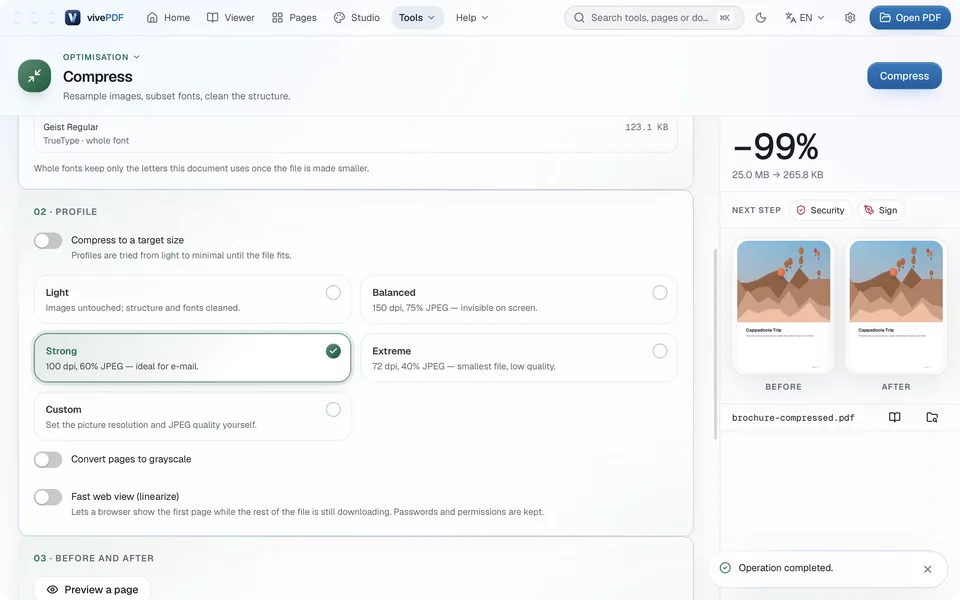Choose the Balanced profile option
Screen dimensions: 960x600
519,299
